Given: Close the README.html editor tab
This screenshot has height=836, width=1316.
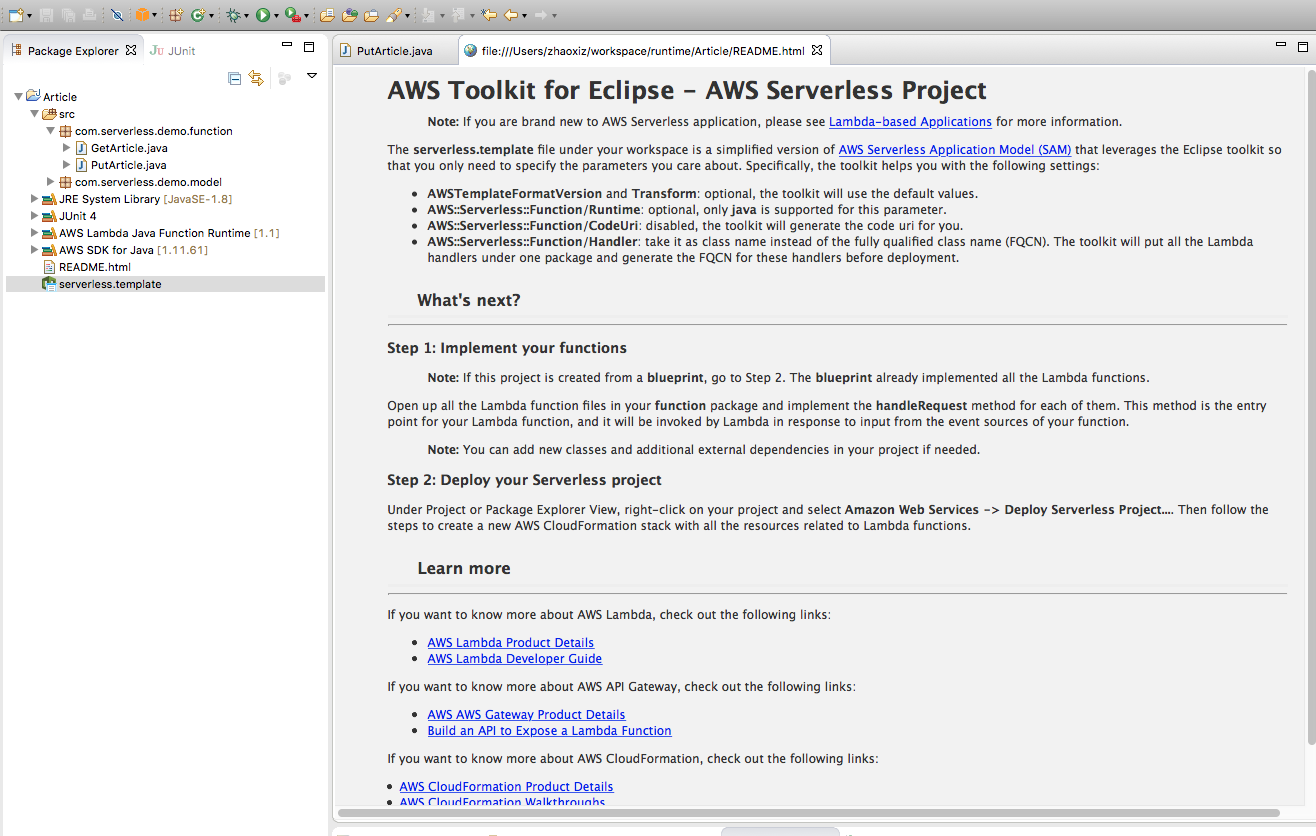Looking at the screenshot, I should pos(816,50).
